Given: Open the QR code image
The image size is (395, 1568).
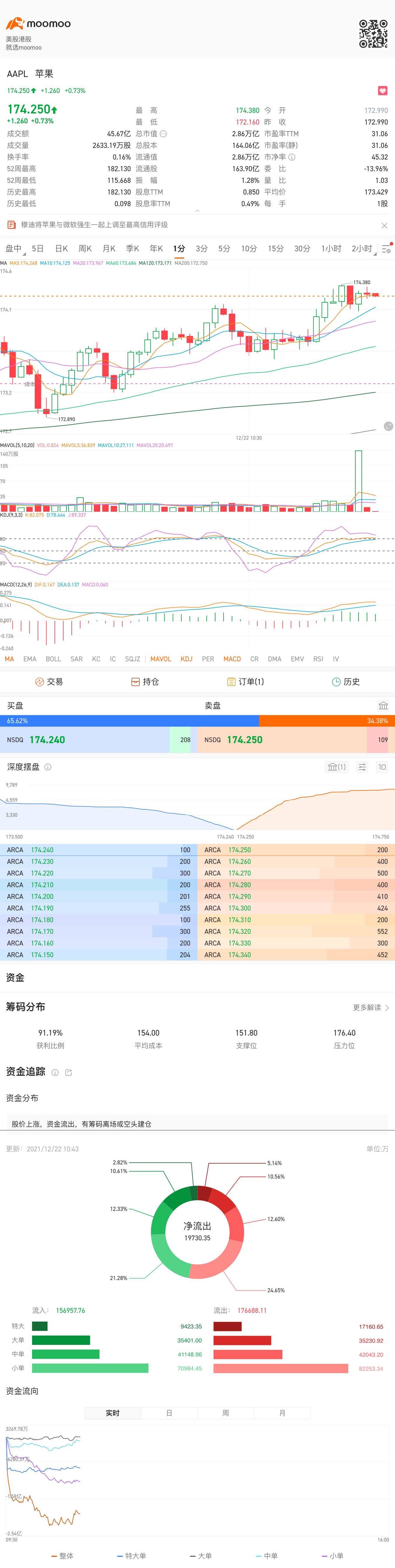Looking at the screenshot, I should tap(373, 34).
